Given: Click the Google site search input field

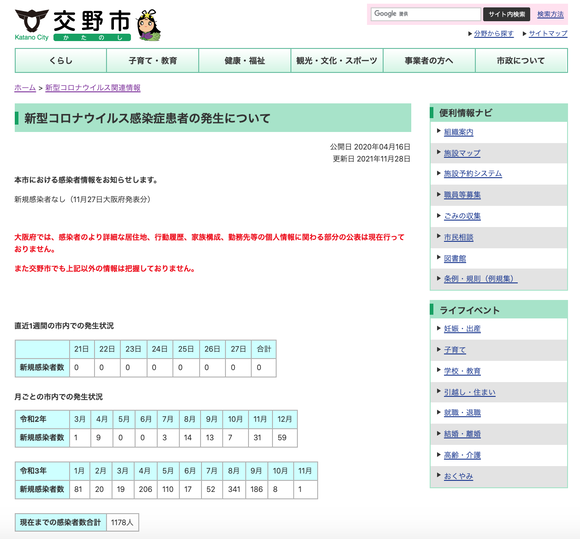Looking at the screenshot, I should click(426, 14).
